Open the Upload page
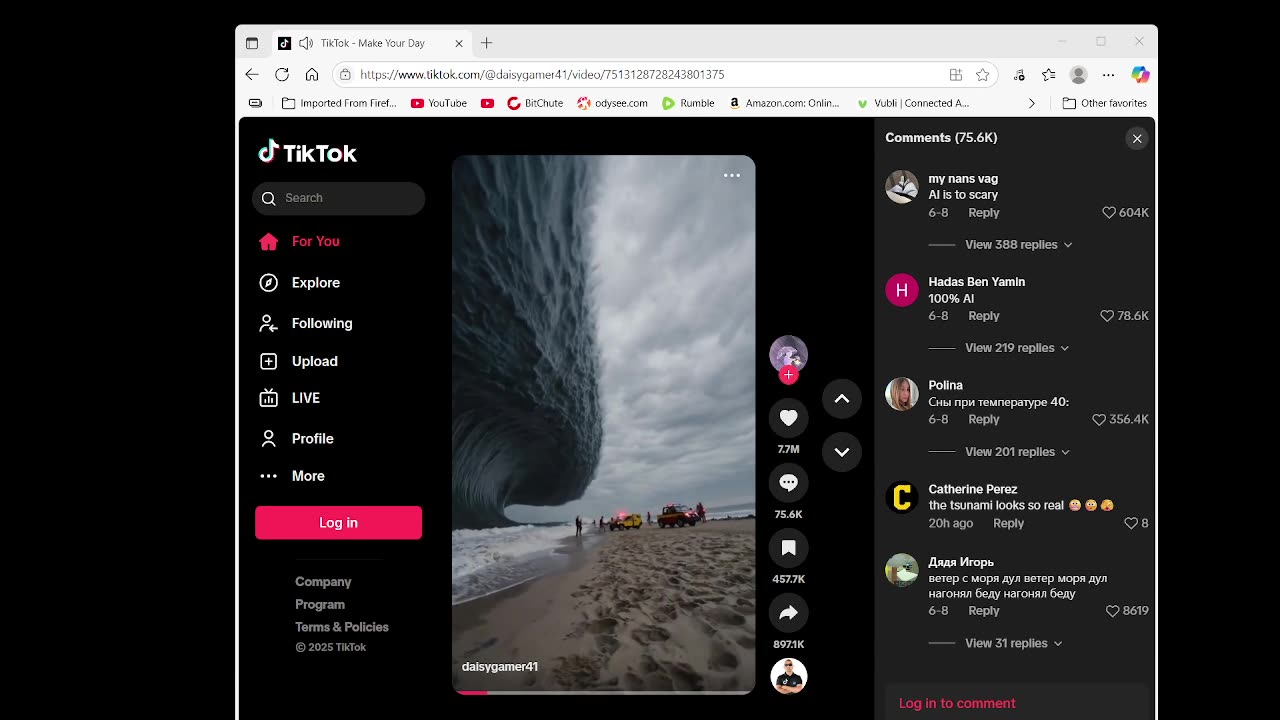 [298, 361]
